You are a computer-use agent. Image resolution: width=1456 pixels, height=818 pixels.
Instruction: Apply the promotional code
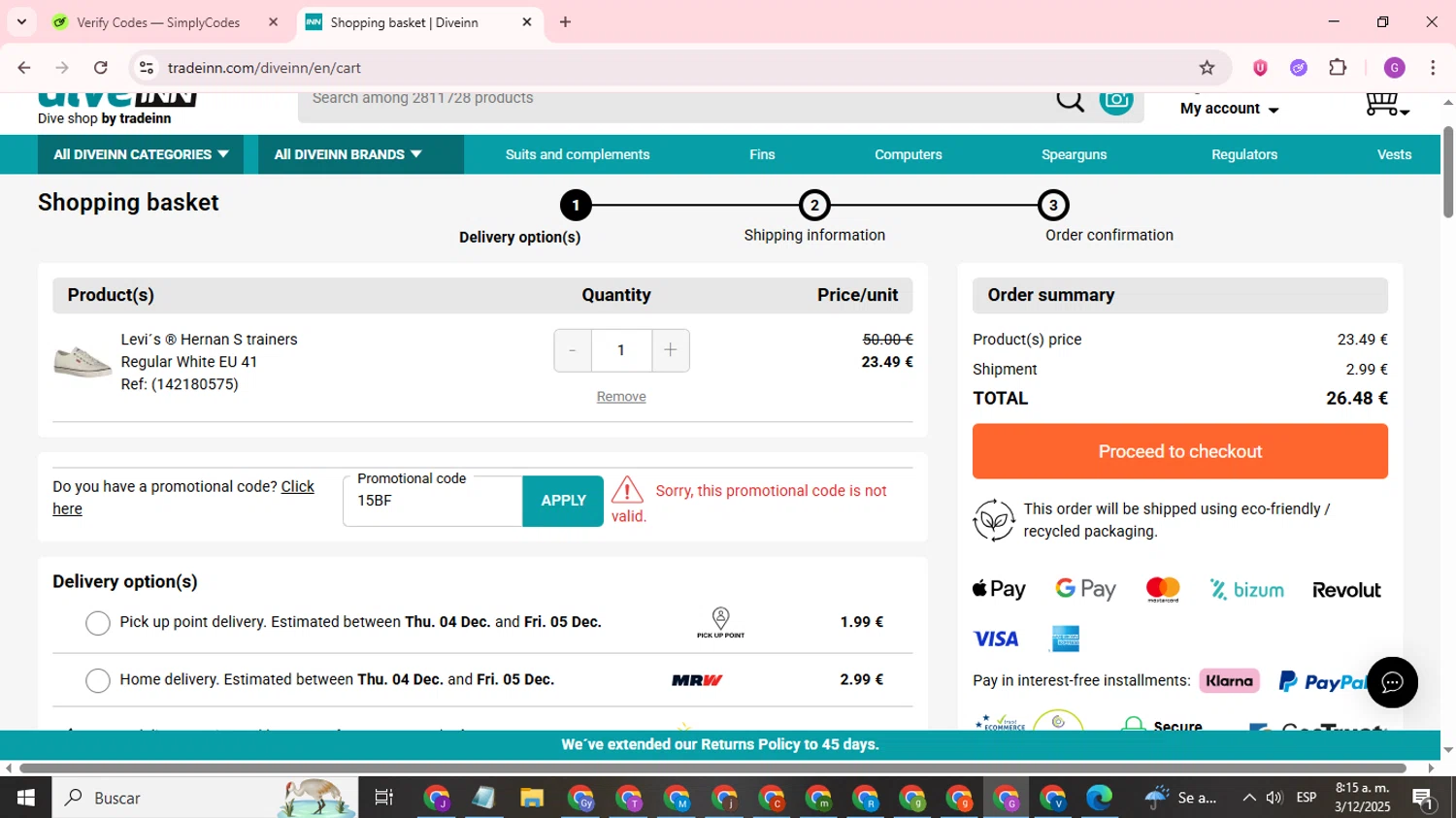point(563,501)
